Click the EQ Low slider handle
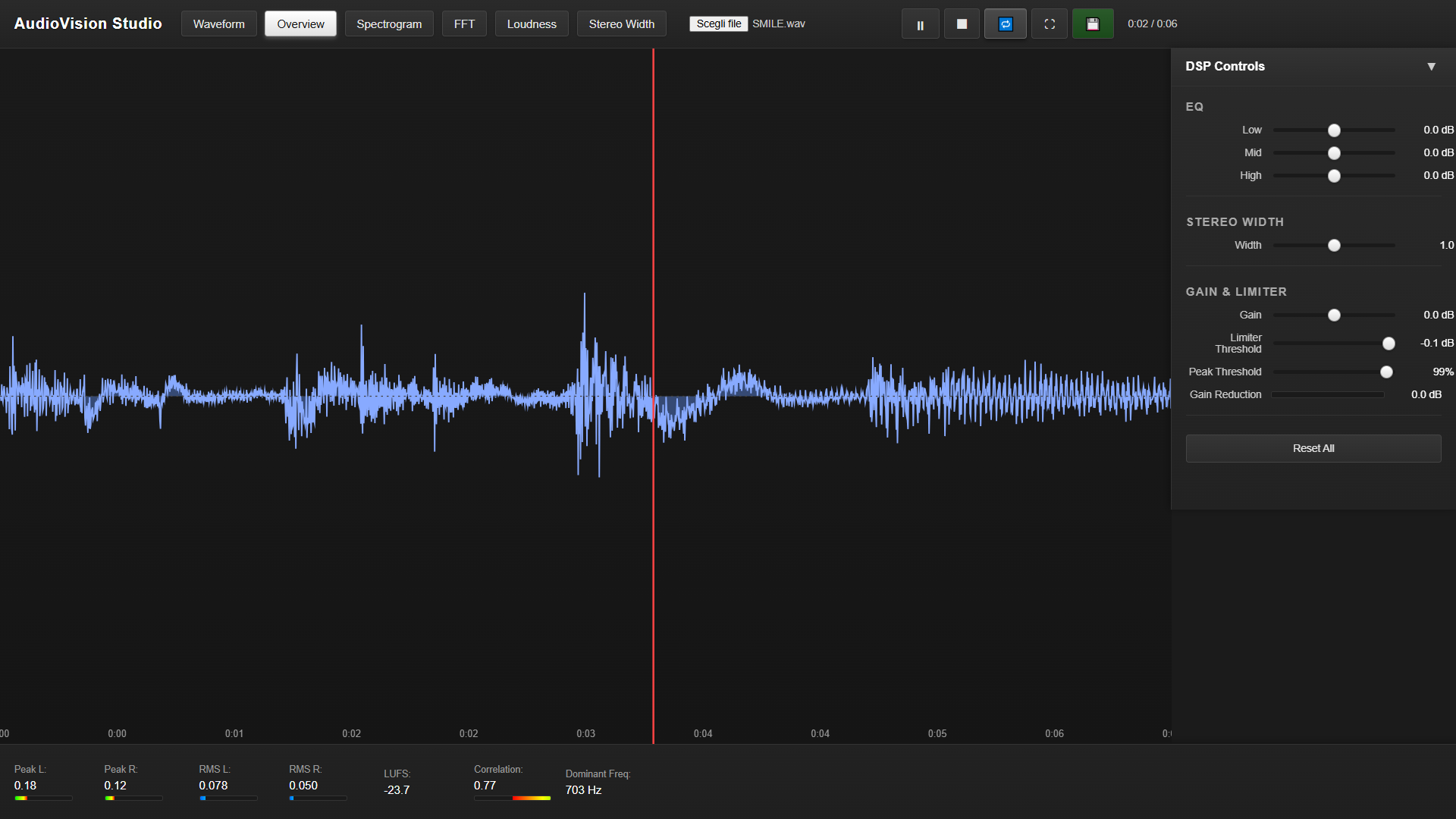The height and width of the screenshot is (819, 1456). pos(1334,130)
